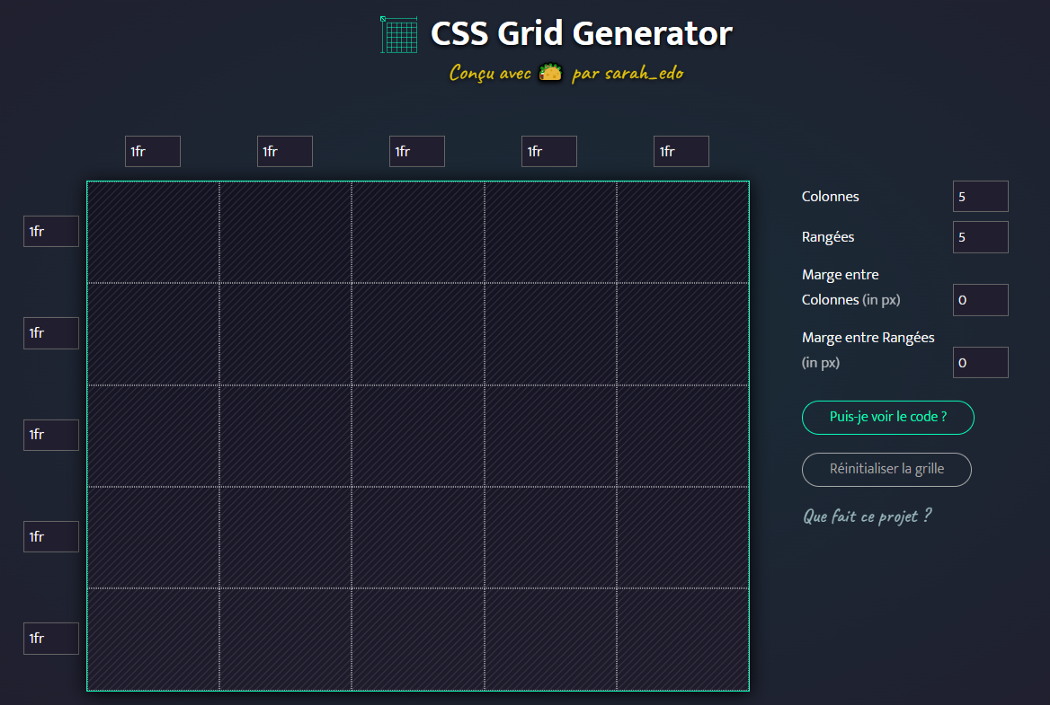This screenshot has height=705, width=1050.
Task: Select the center grid cell
Action: (418, 436)
